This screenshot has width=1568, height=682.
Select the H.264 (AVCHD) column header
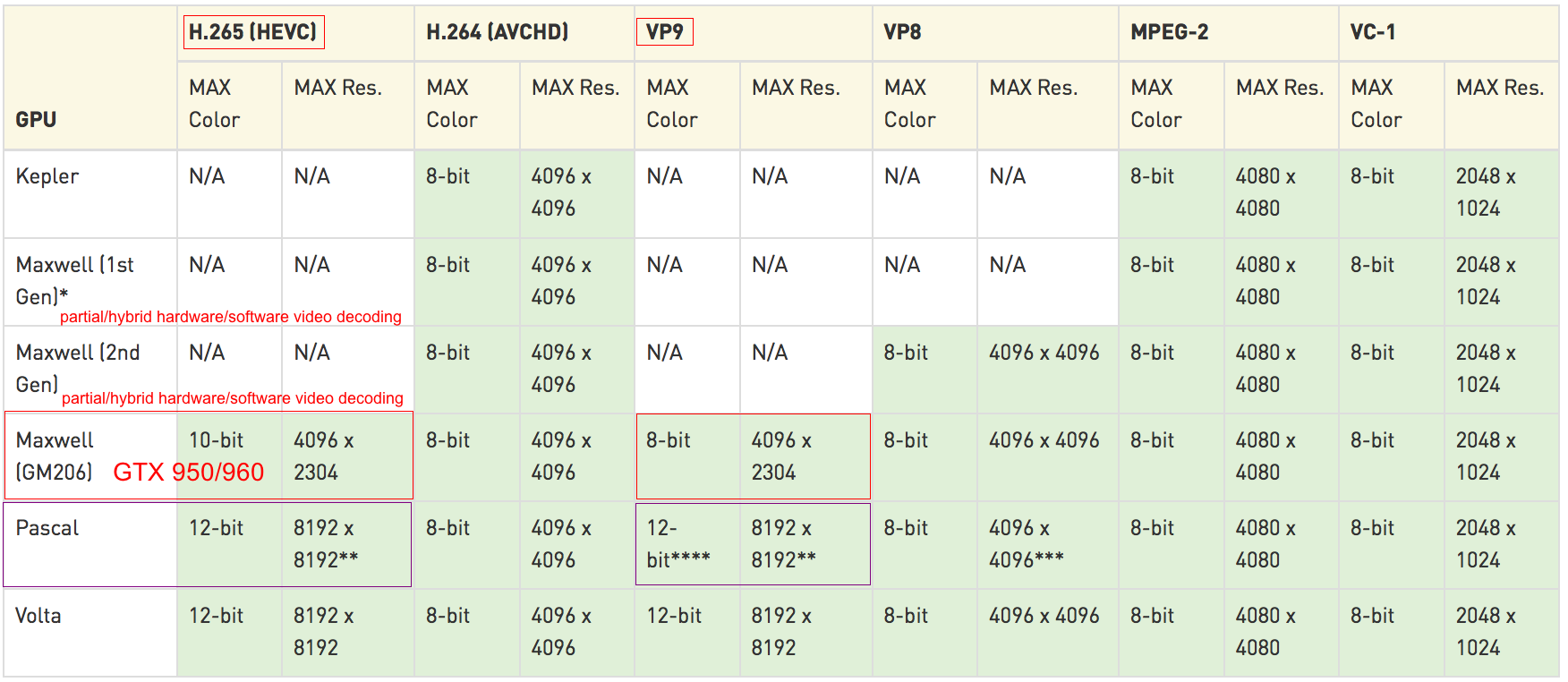click(x=497, y=32)
